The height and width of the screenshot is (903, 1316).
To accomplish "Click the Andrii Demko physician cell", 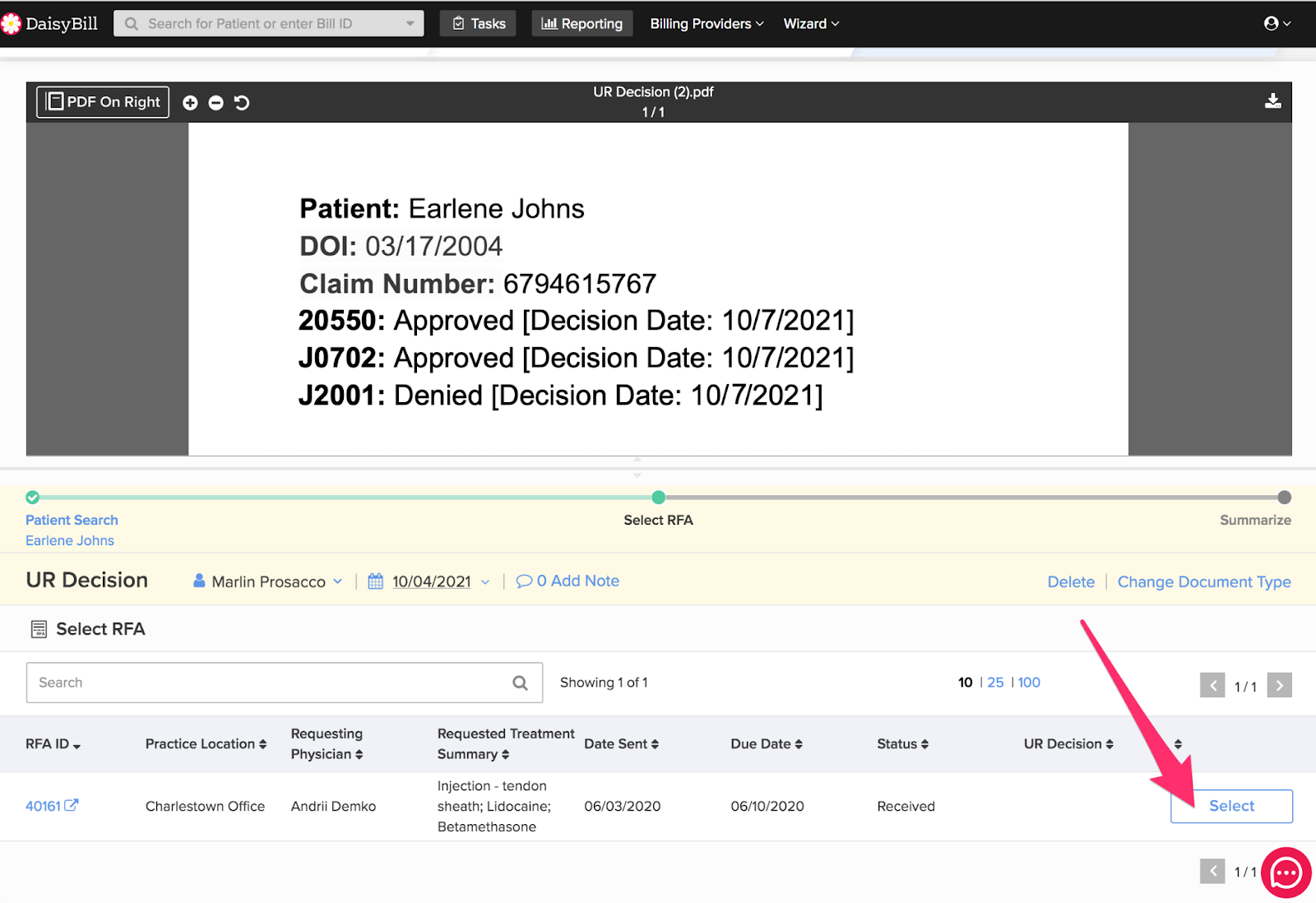I will (x=333, y=807).
